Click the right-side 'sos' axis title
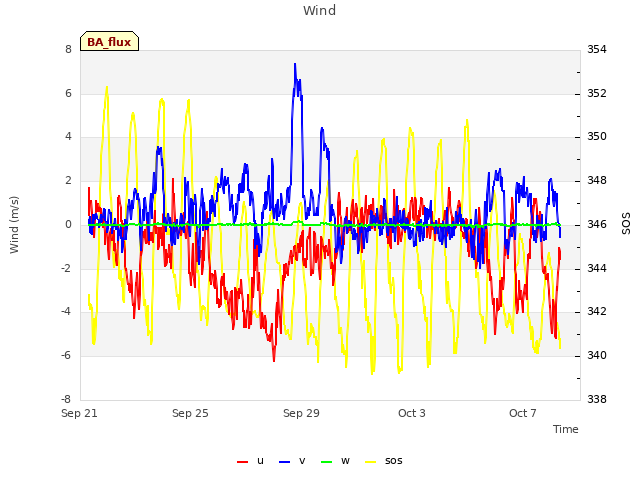Image resolution: width=640 pixels, height=480 pixels. (x=626, y=224)
